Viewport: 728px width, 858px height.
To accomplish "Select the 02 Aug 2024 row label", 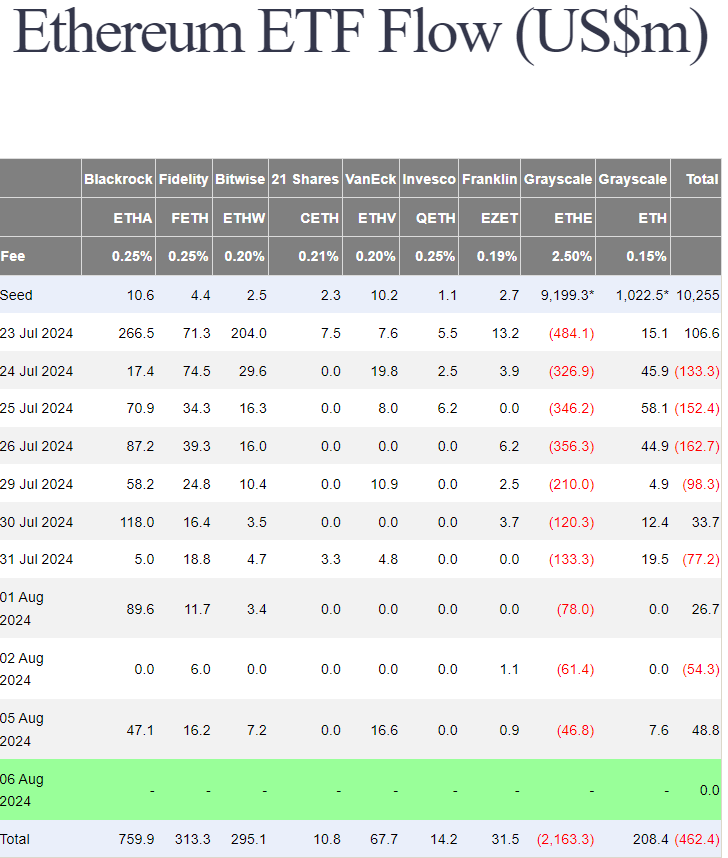I will (x=22, y=669).
